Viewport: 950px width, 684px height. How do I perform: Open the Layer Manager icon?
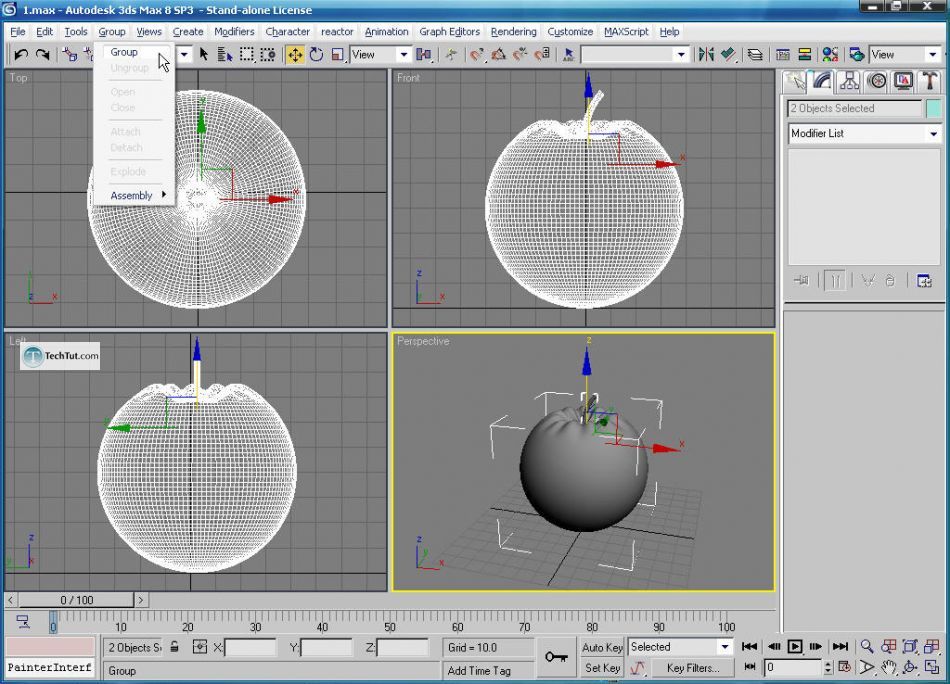click(755, 55)
